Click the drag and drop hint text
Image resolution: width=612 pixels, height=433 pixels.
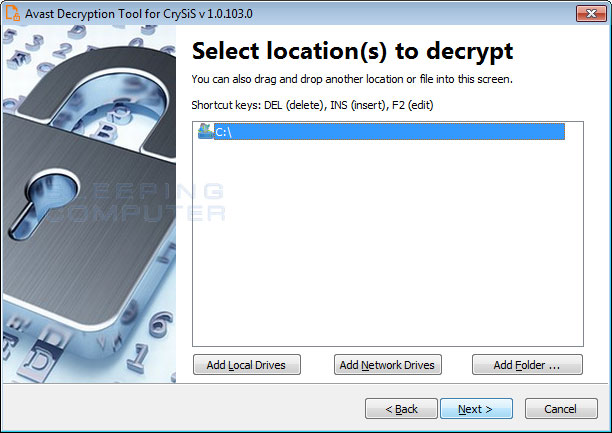352,79
